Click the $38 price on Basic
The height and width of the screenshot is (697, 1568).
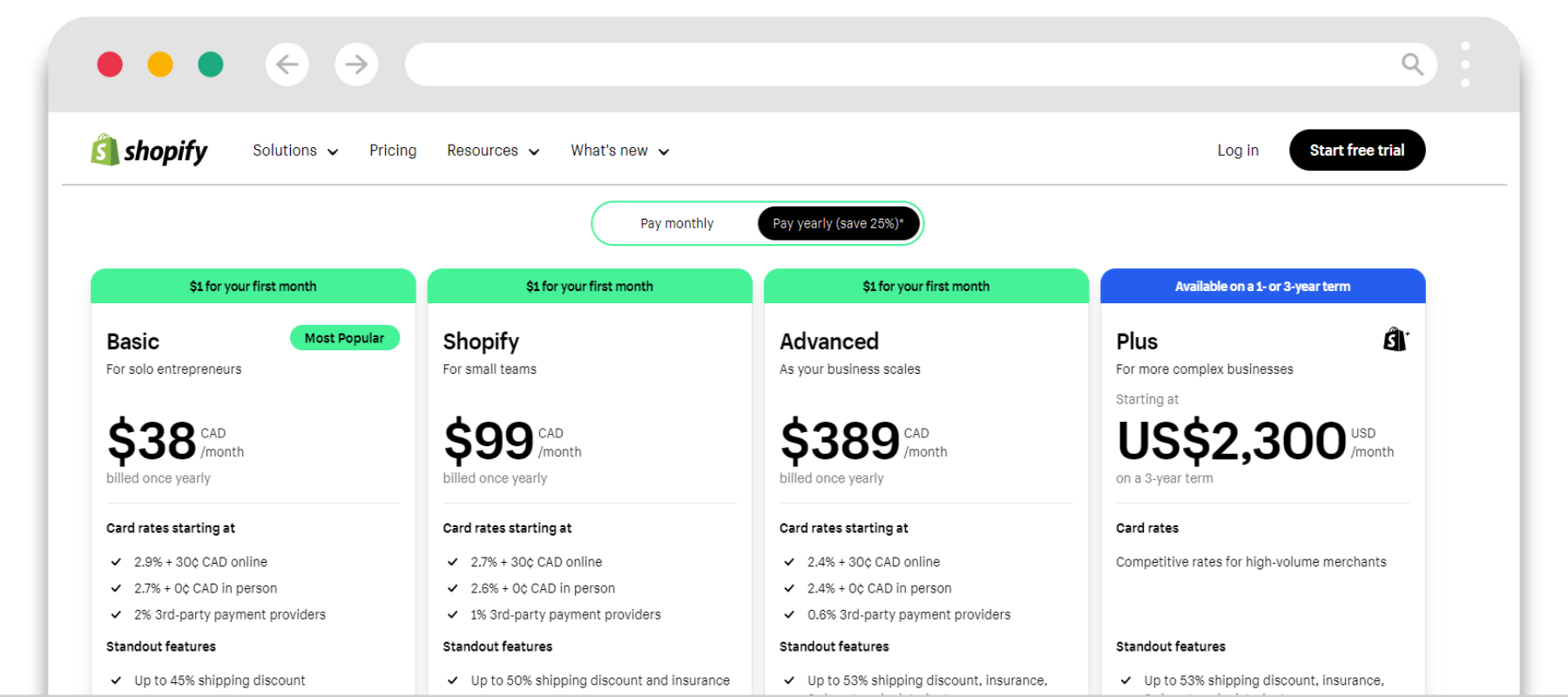click(x=152, y=441)
